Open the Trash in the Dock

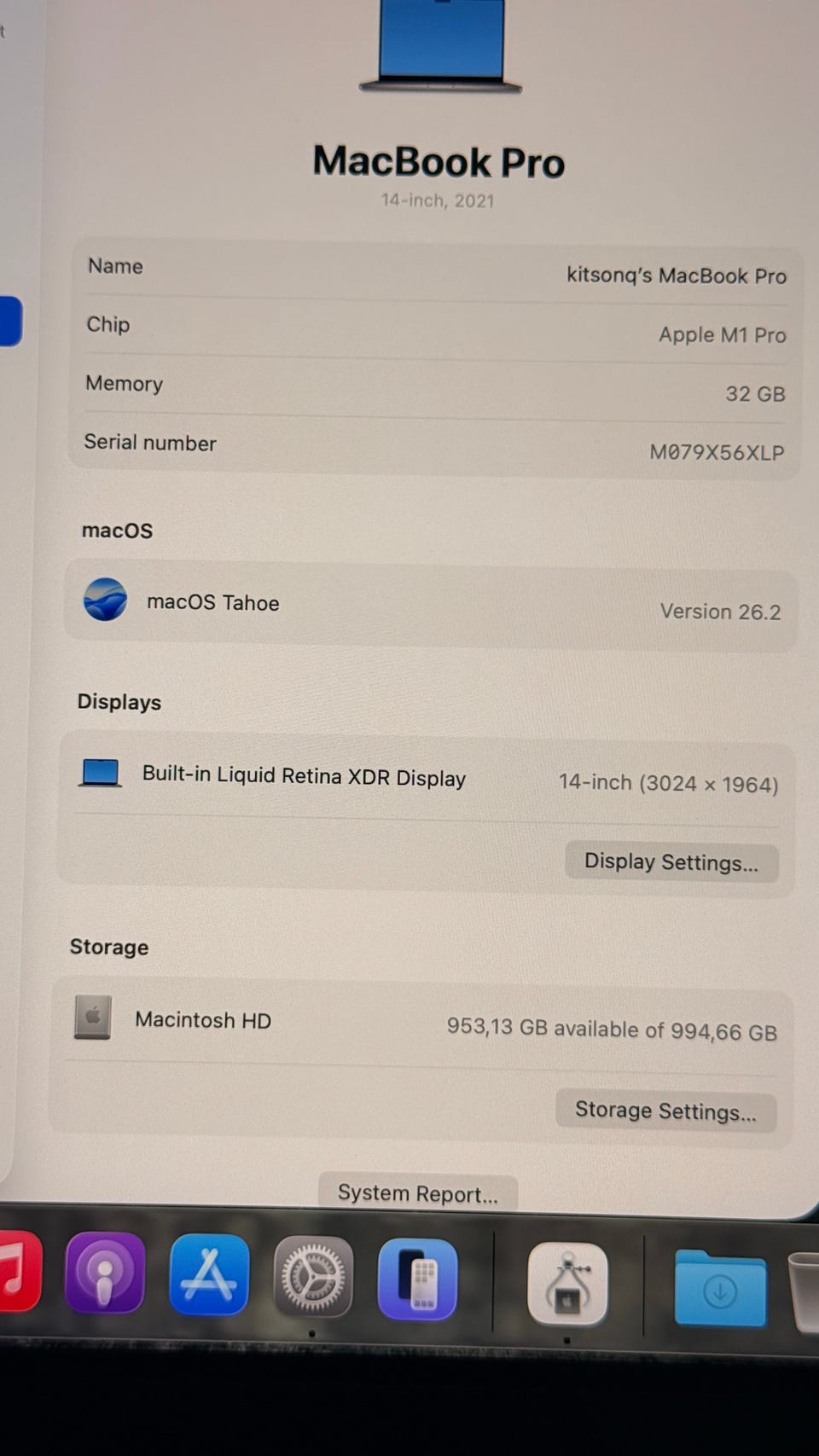[x=804, y=1291]
